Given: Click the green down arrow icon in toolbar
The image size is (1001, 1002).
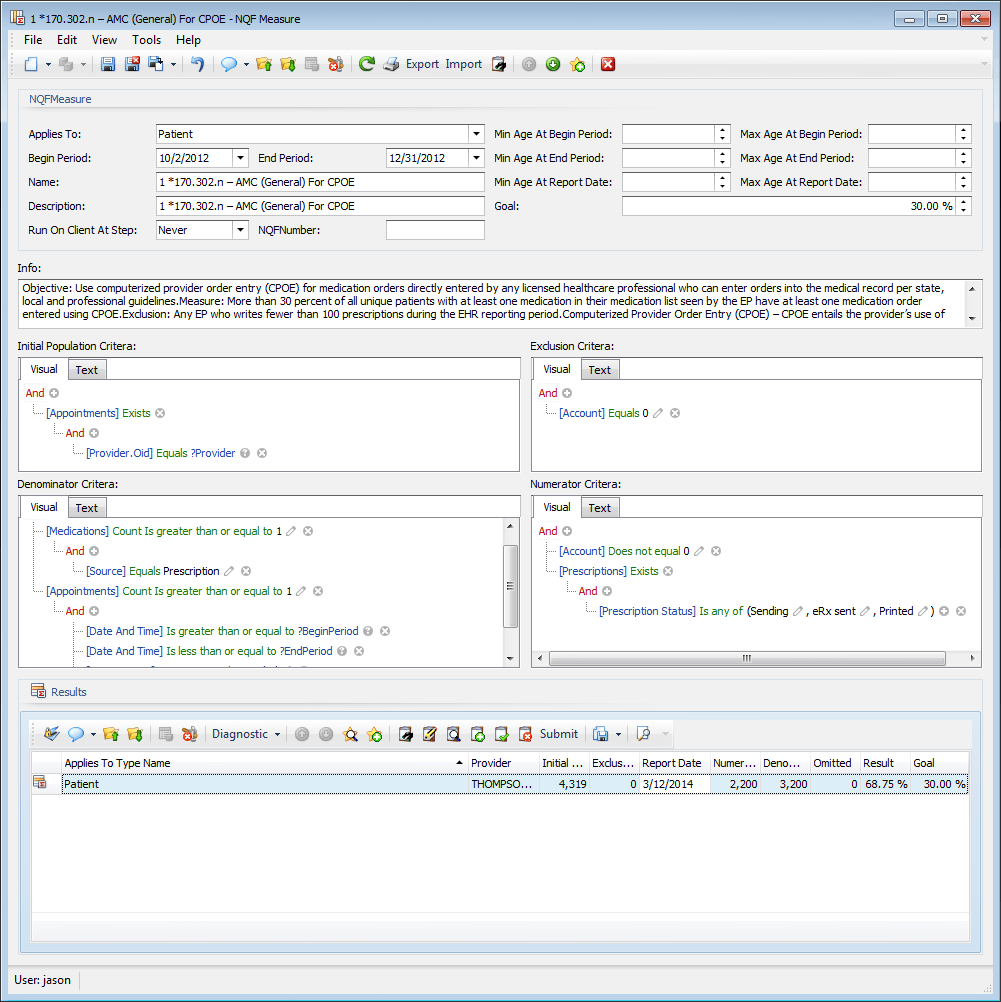Looking at the screenshot, I should 553,64.
